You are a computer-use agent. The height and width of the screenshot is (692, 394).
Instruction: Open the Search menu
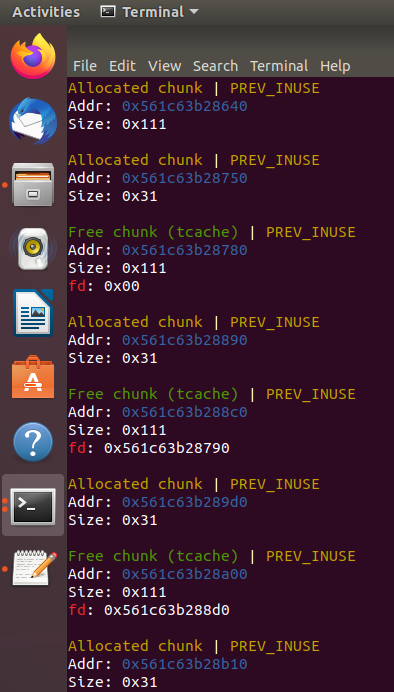(x=215, y=66)
